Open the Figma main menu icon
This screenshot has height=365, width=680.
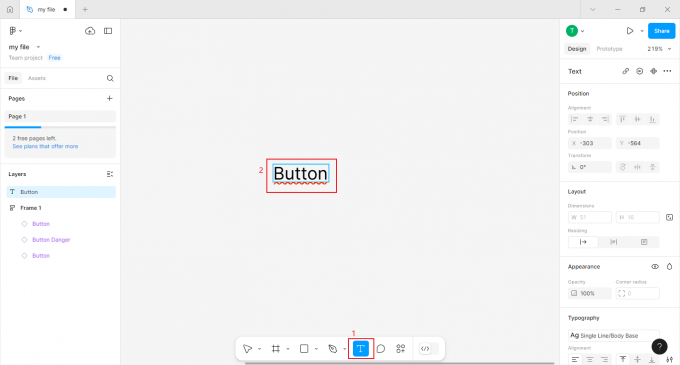point(13,31)
